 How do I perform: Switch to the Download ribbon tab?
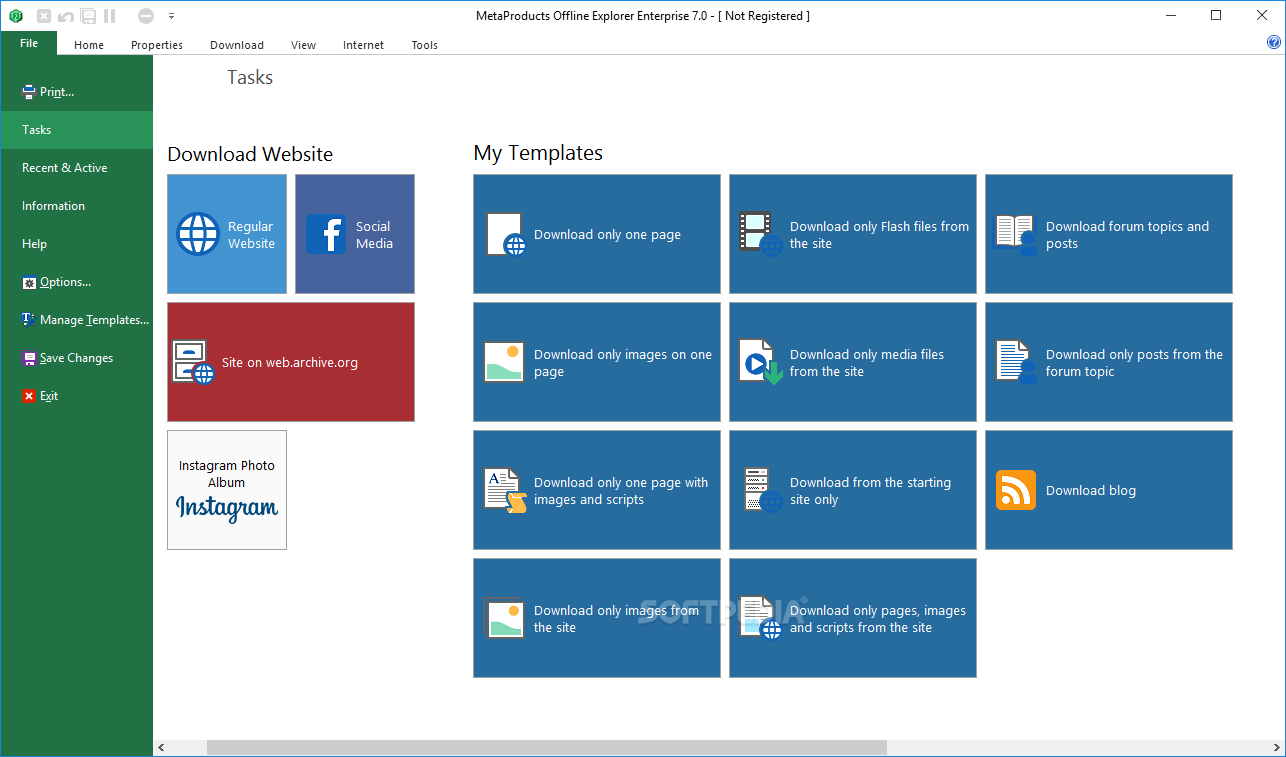pos(237,45)
